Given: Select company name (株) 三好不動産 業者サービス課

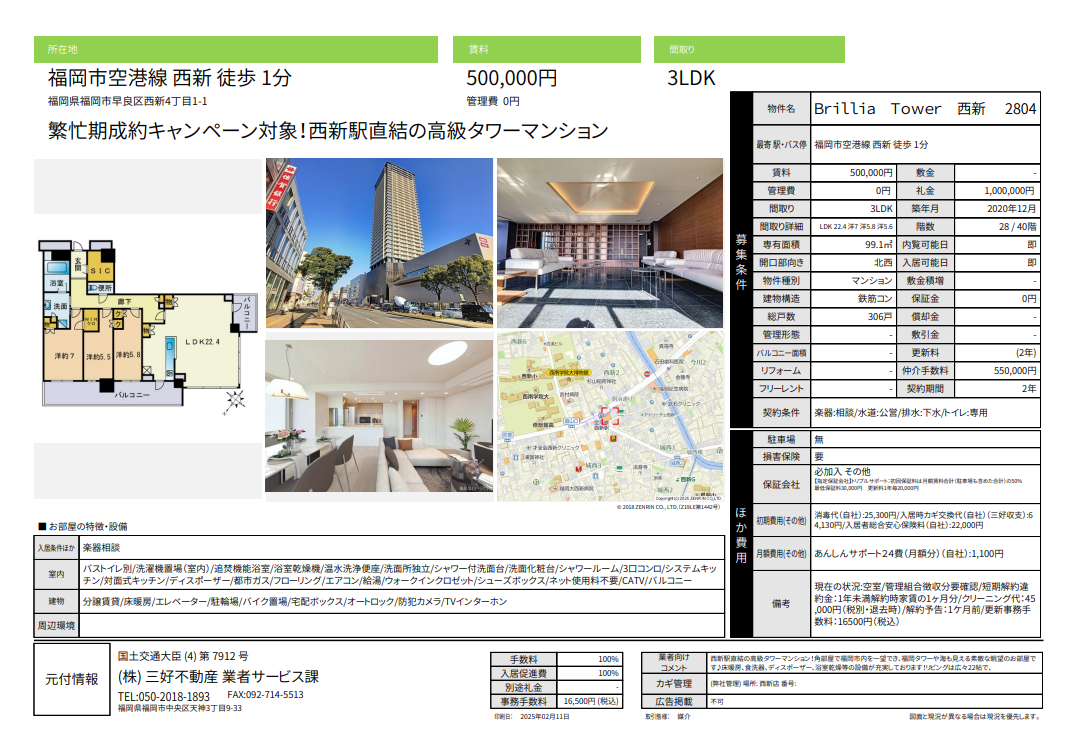Looking at the screenshot, I should (x=218, y=677).
